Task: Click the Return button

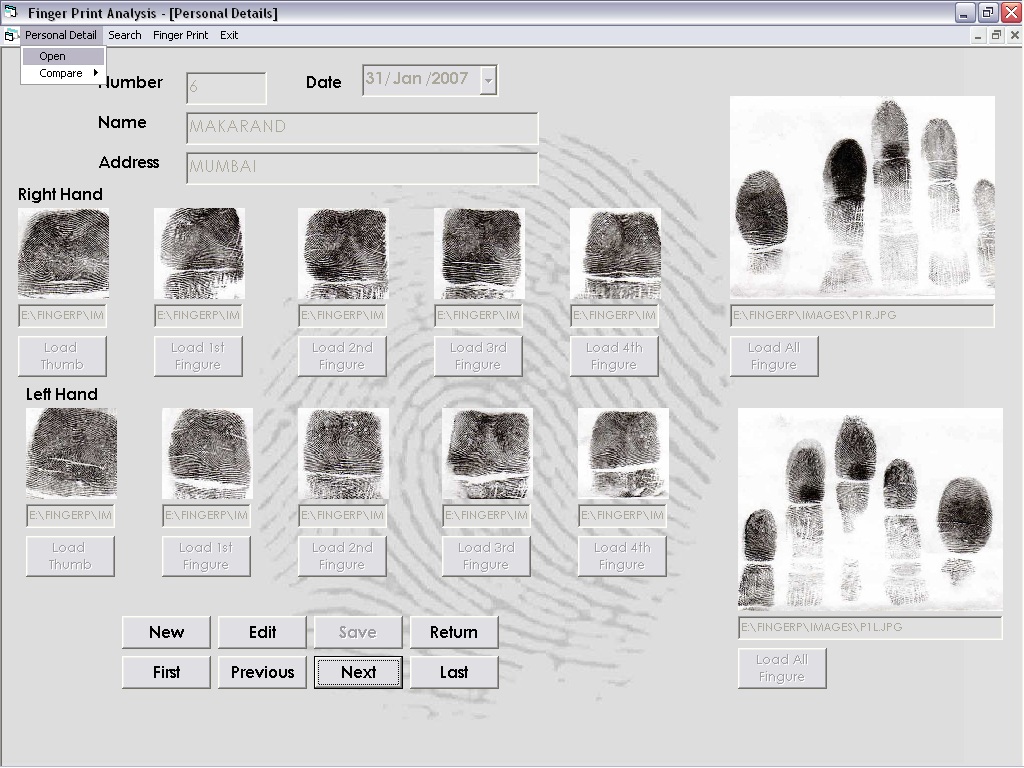Action: (454, 632)
